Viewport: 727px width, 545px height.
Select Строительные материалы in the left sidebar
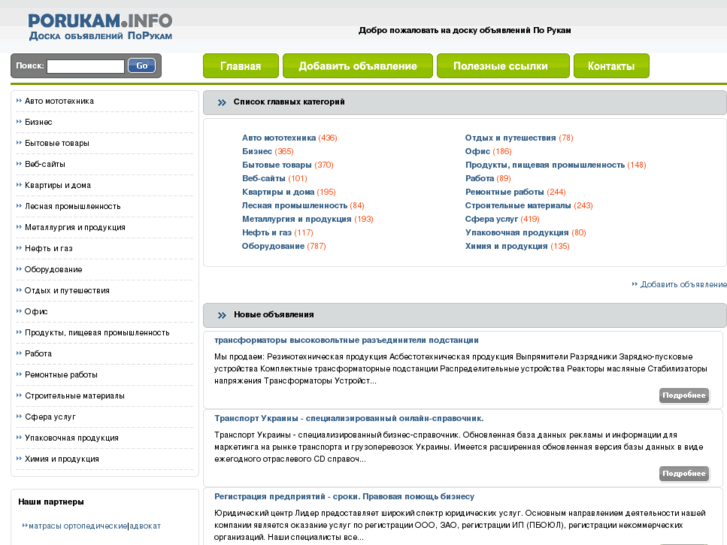[x=75, y=396]
